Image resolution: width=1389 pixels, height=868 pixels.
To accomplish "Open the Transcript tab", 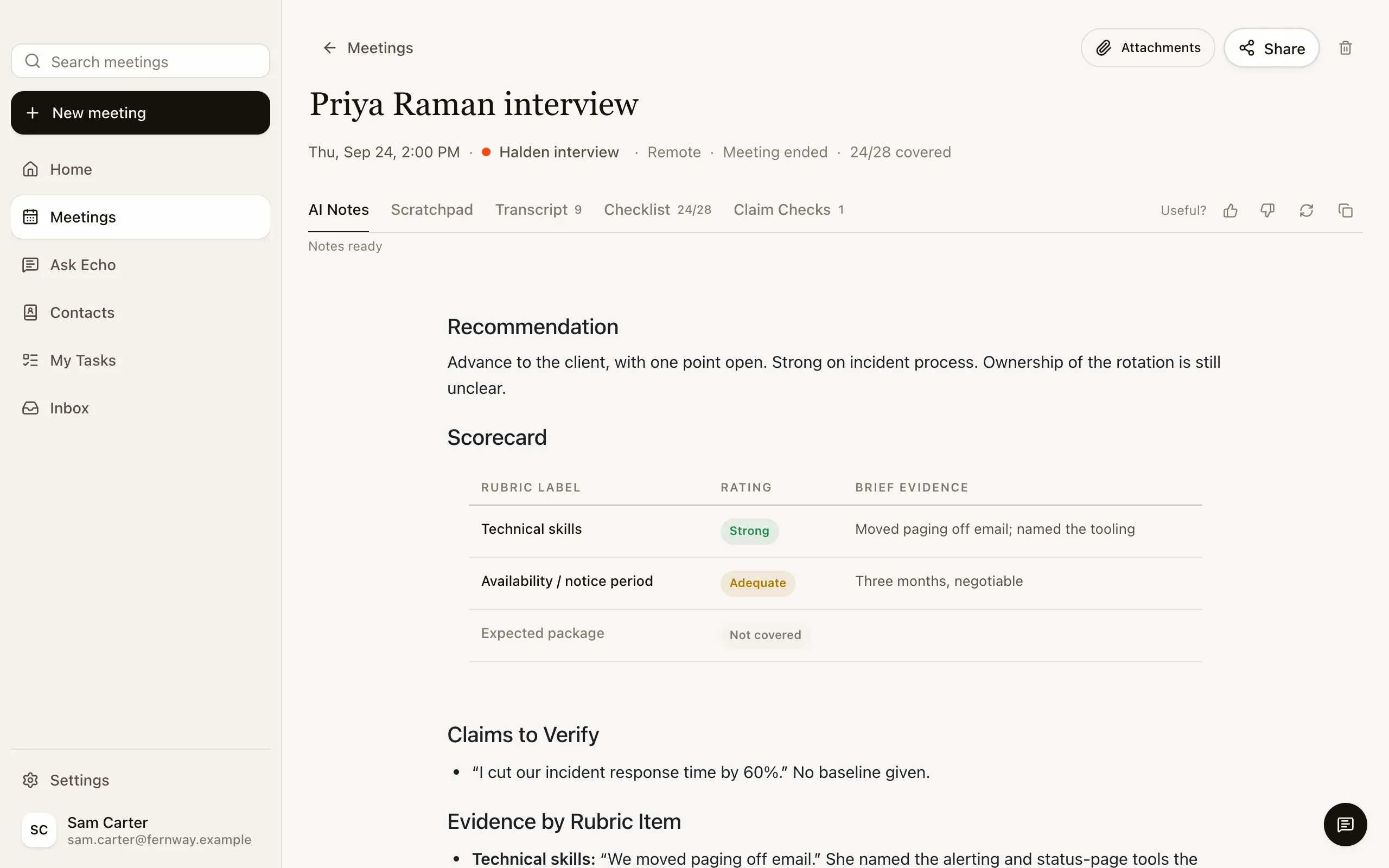I will click(x=538, y=210).
